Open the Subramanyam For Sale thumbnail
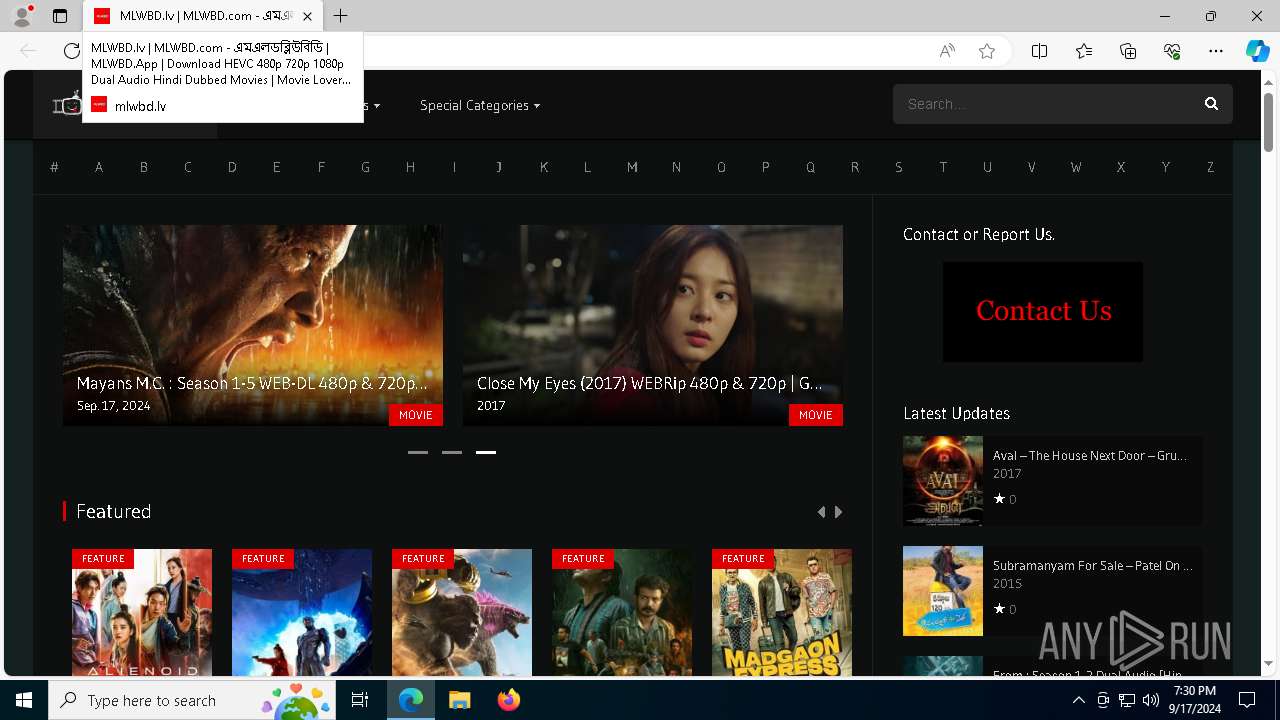Screen dimensions: 1280x720 [x=943, y=591]
